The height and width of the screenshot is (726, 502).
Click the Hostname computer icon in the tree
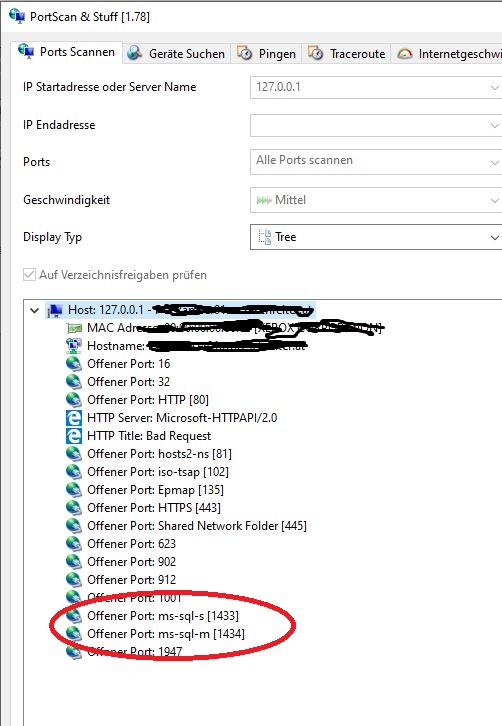[74, 346]
